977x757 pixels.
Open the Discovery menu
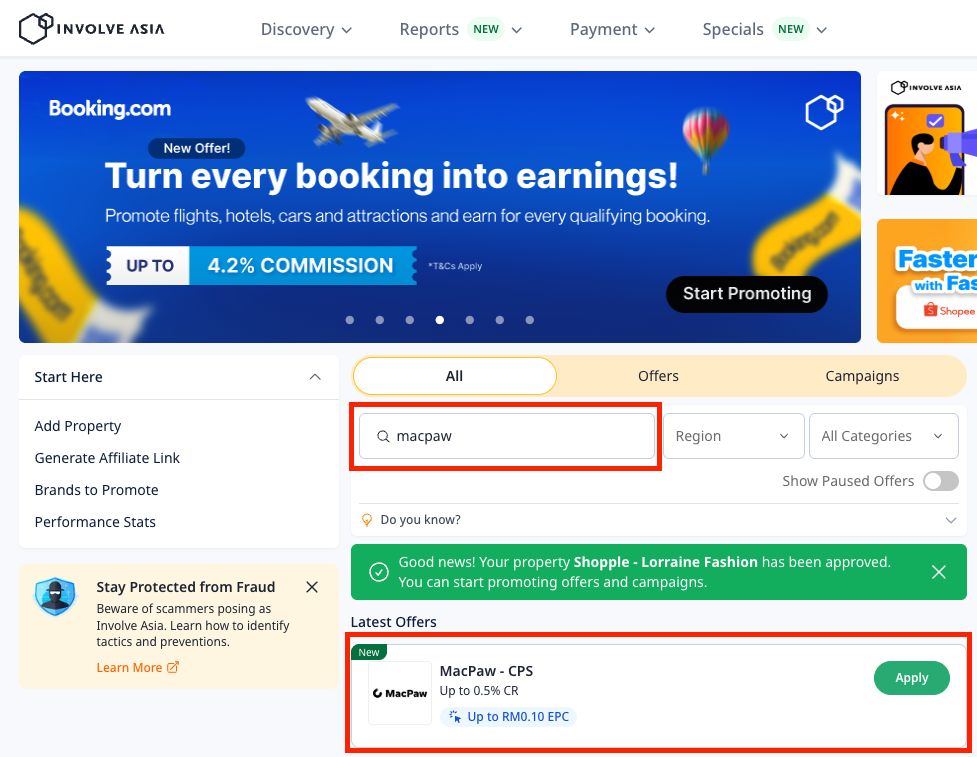pyautogui.click(x=306, y=29)
